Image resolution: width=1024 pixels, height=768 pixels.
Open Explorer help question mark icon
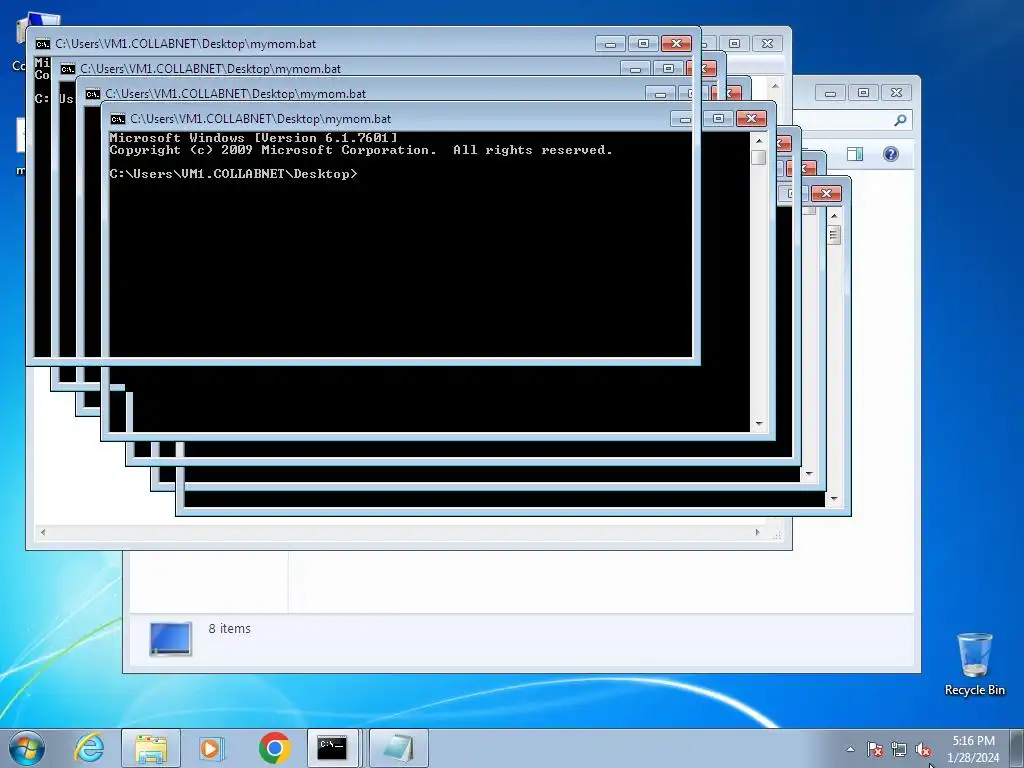pos(891,154)
